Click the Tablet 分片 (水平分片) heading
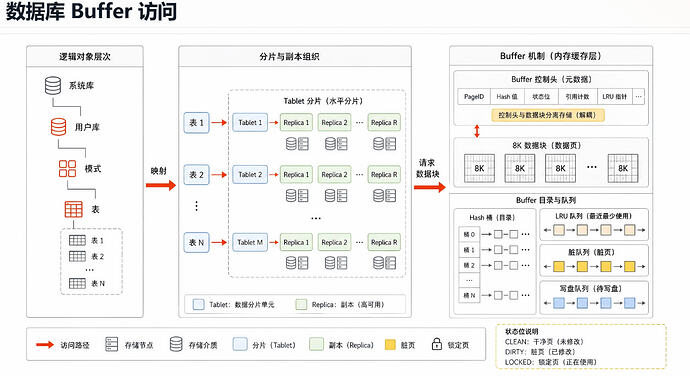 323,101
